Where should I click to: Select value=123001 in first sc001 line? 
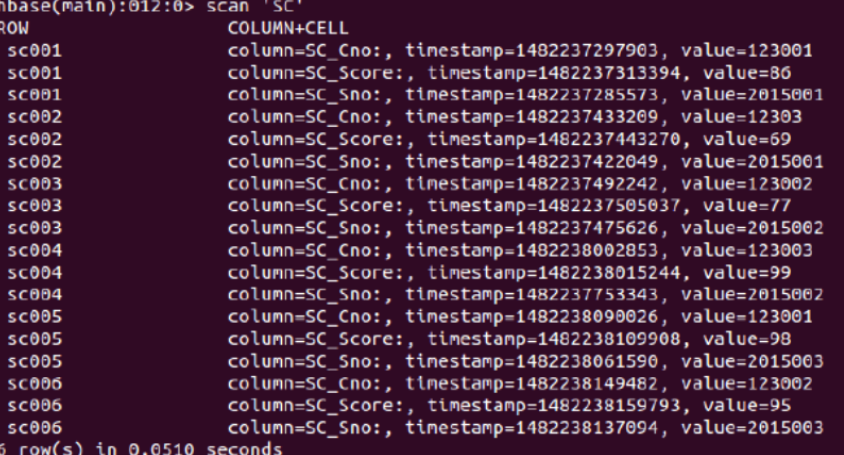pyautogui.click(x=747, y=51)
